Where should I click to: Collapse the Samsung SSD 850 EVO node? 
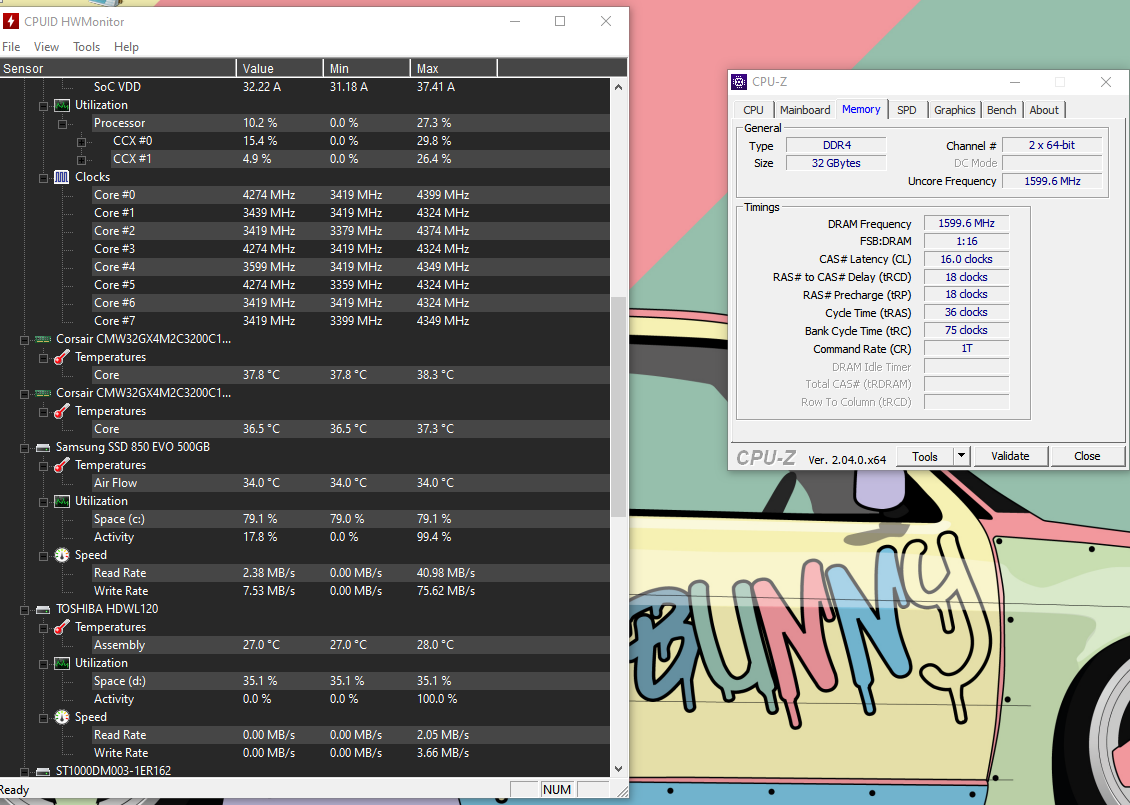(25, 448)
